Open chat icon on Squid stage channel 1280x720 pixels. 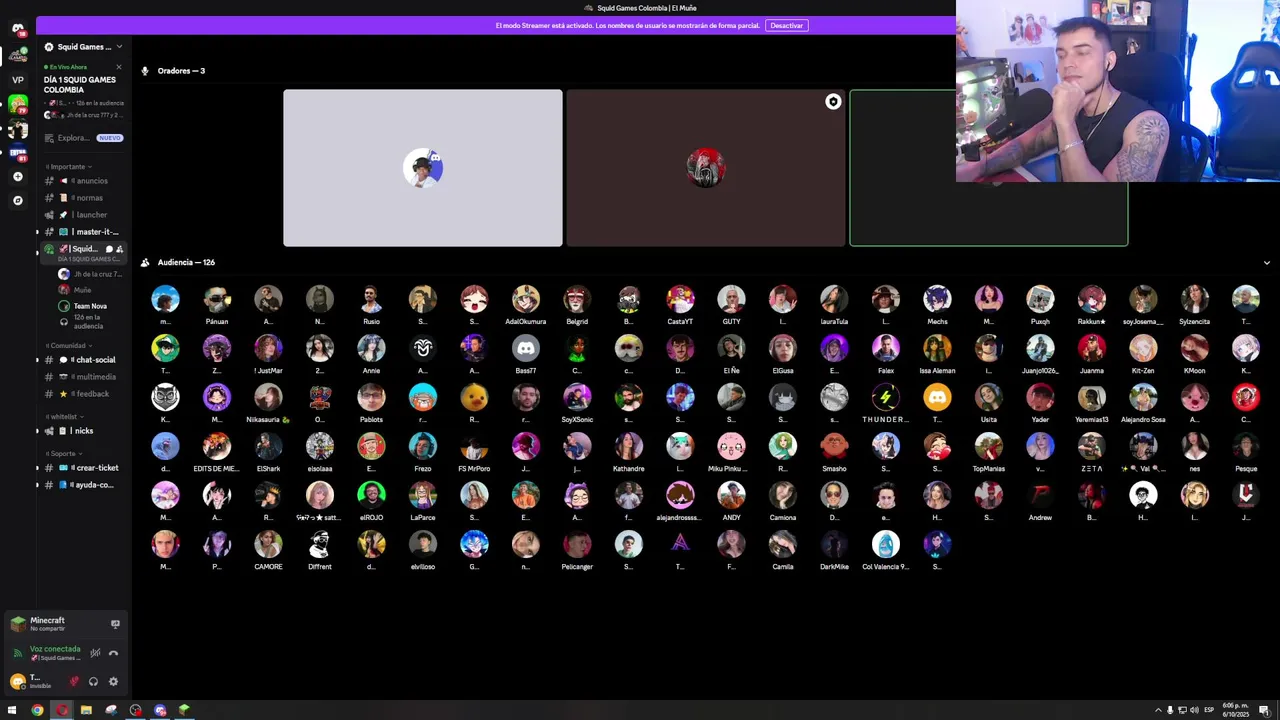click(x=109, y=249)
